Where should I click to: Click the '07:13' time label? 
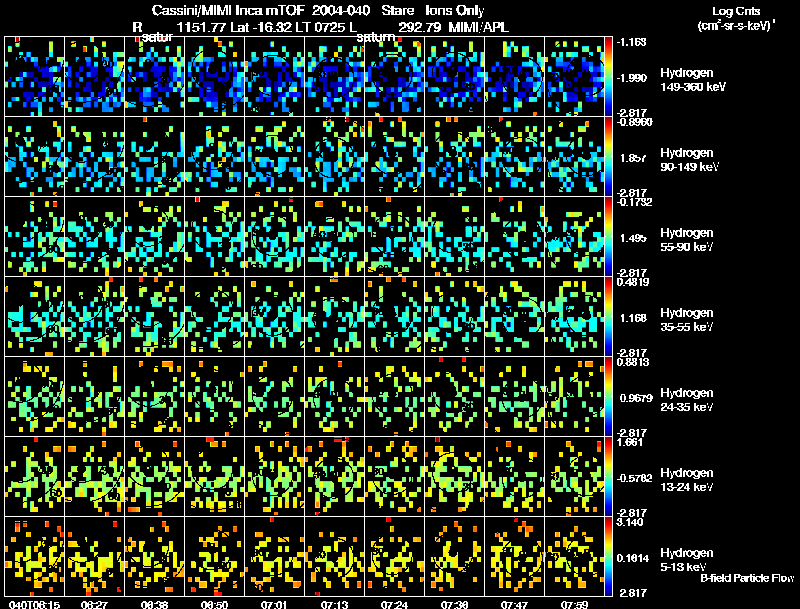point(334,605)
